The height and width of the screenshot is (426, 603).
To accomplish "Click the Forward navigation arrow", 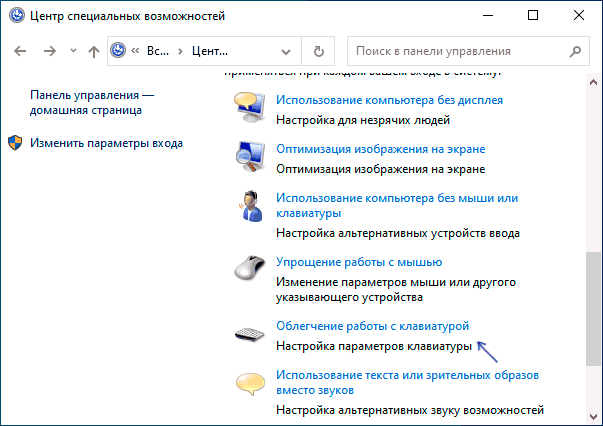I will [50, 51].
